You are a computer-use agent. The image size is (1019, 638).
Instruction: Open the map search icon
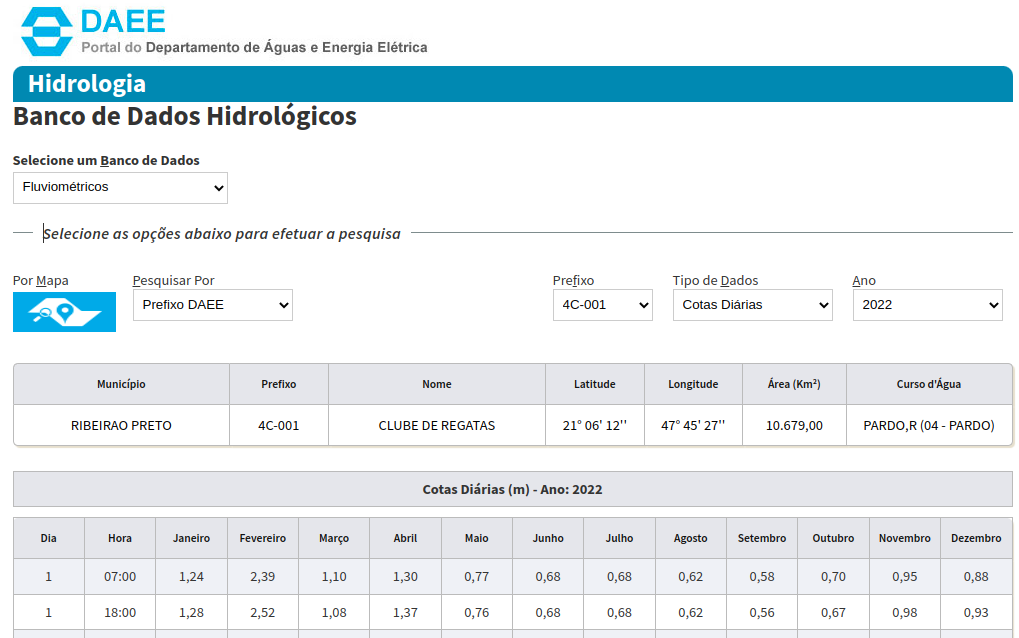[64, 312]
